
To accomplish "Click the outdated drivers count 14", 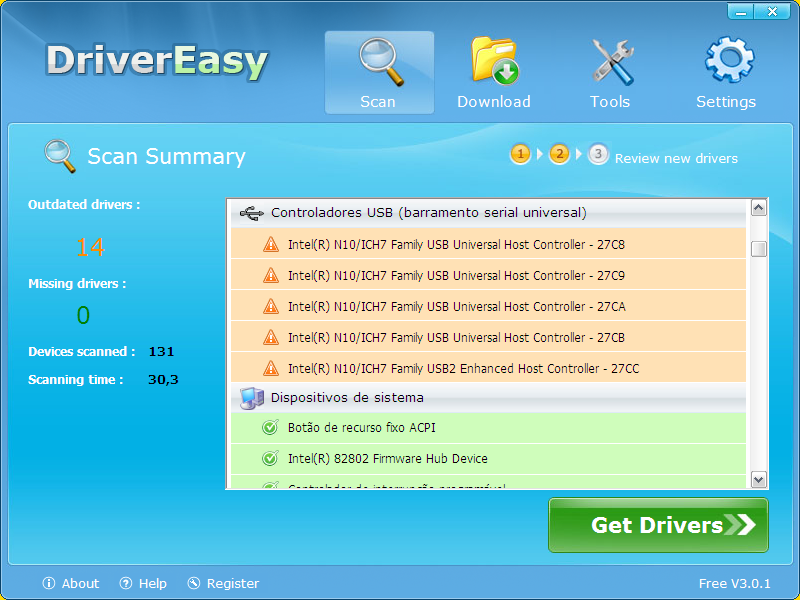I will point(90,247).
